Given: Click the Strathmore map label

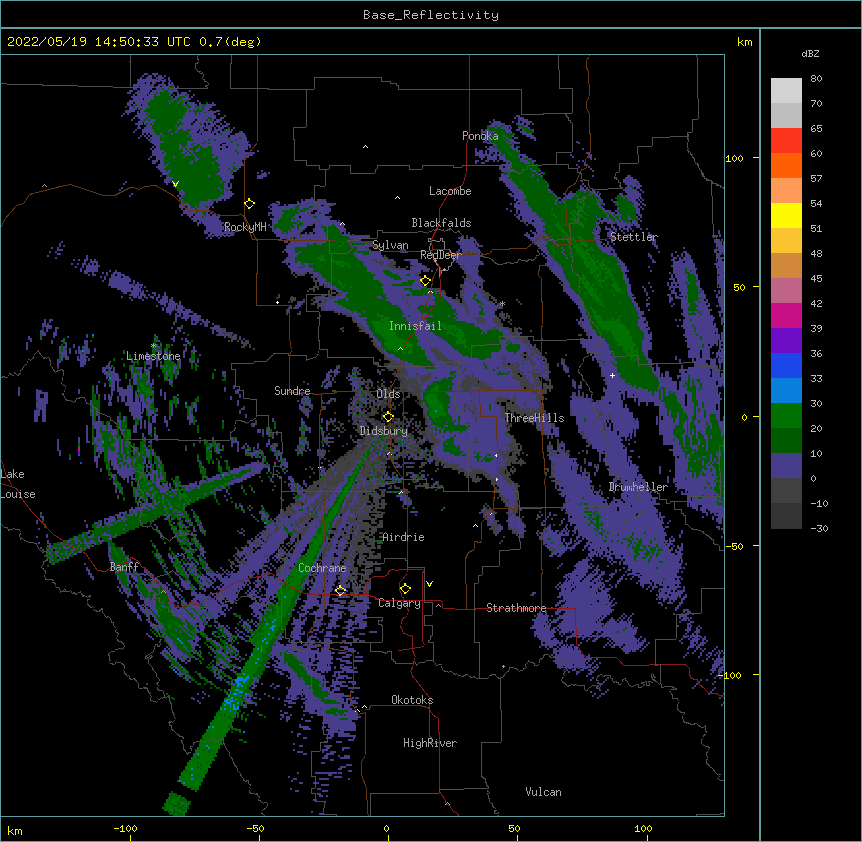Looking at the screenshot, I should point(516,608).
